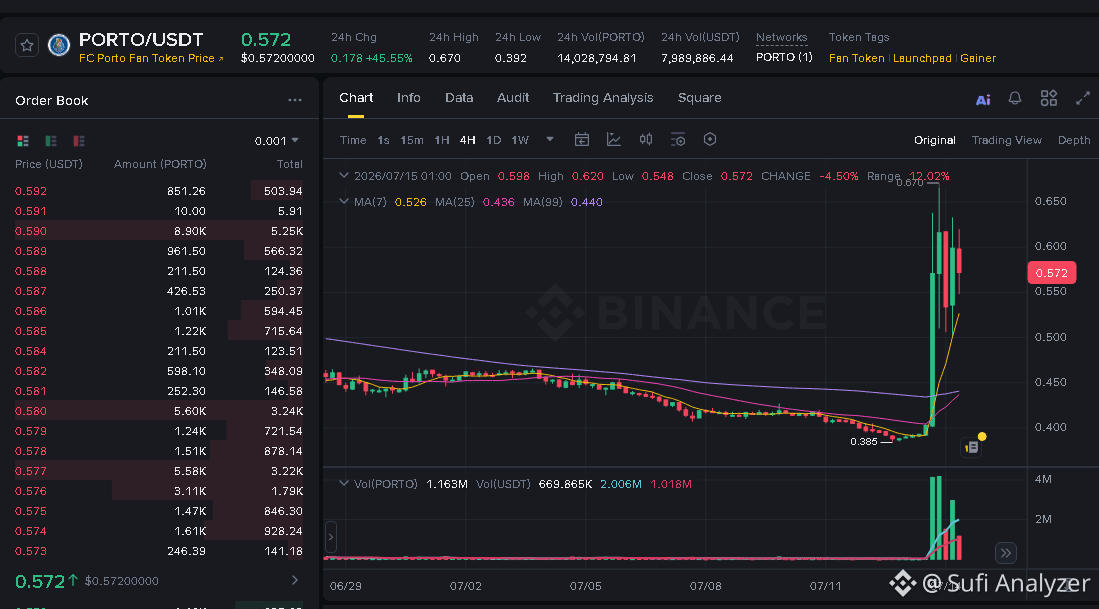
Task: Open the 0.001 price precision dropdown
Action: point(277,141)
